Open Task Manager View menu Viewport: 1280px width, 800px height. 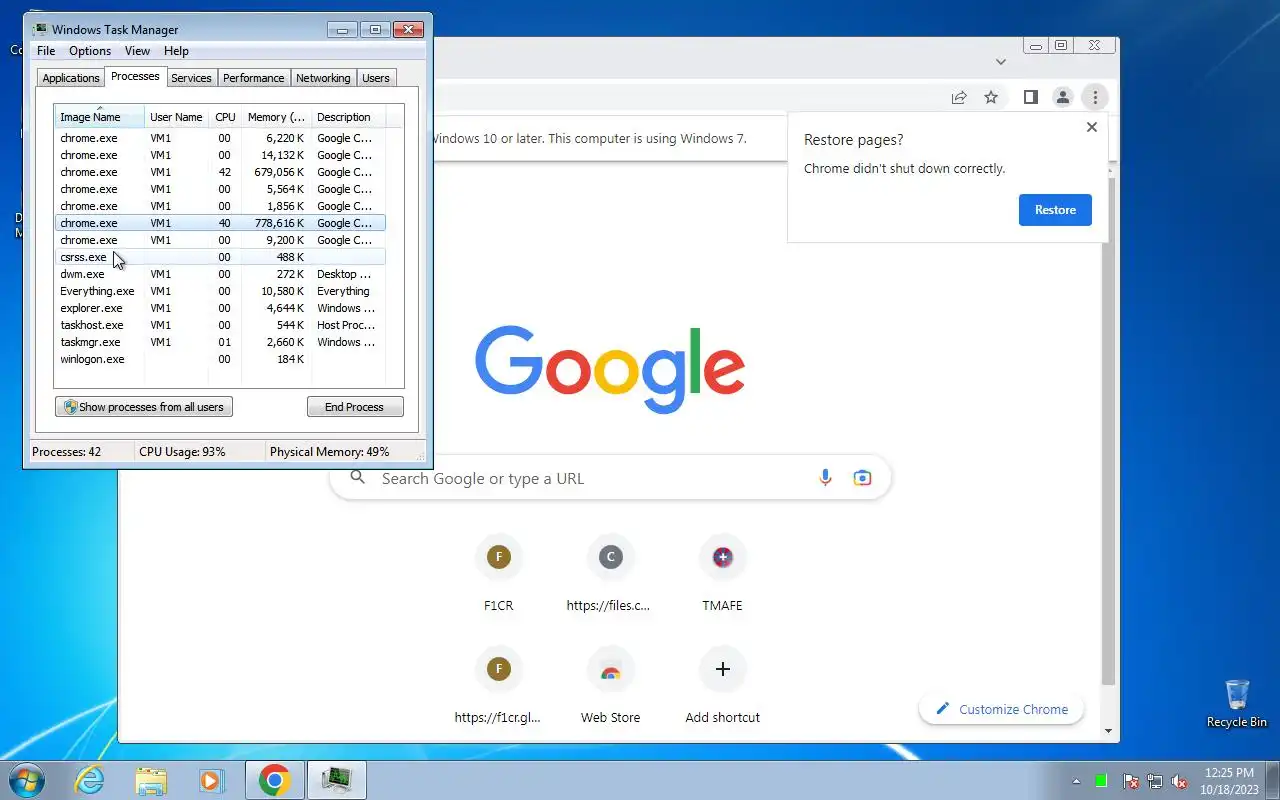tap(137, 51)
